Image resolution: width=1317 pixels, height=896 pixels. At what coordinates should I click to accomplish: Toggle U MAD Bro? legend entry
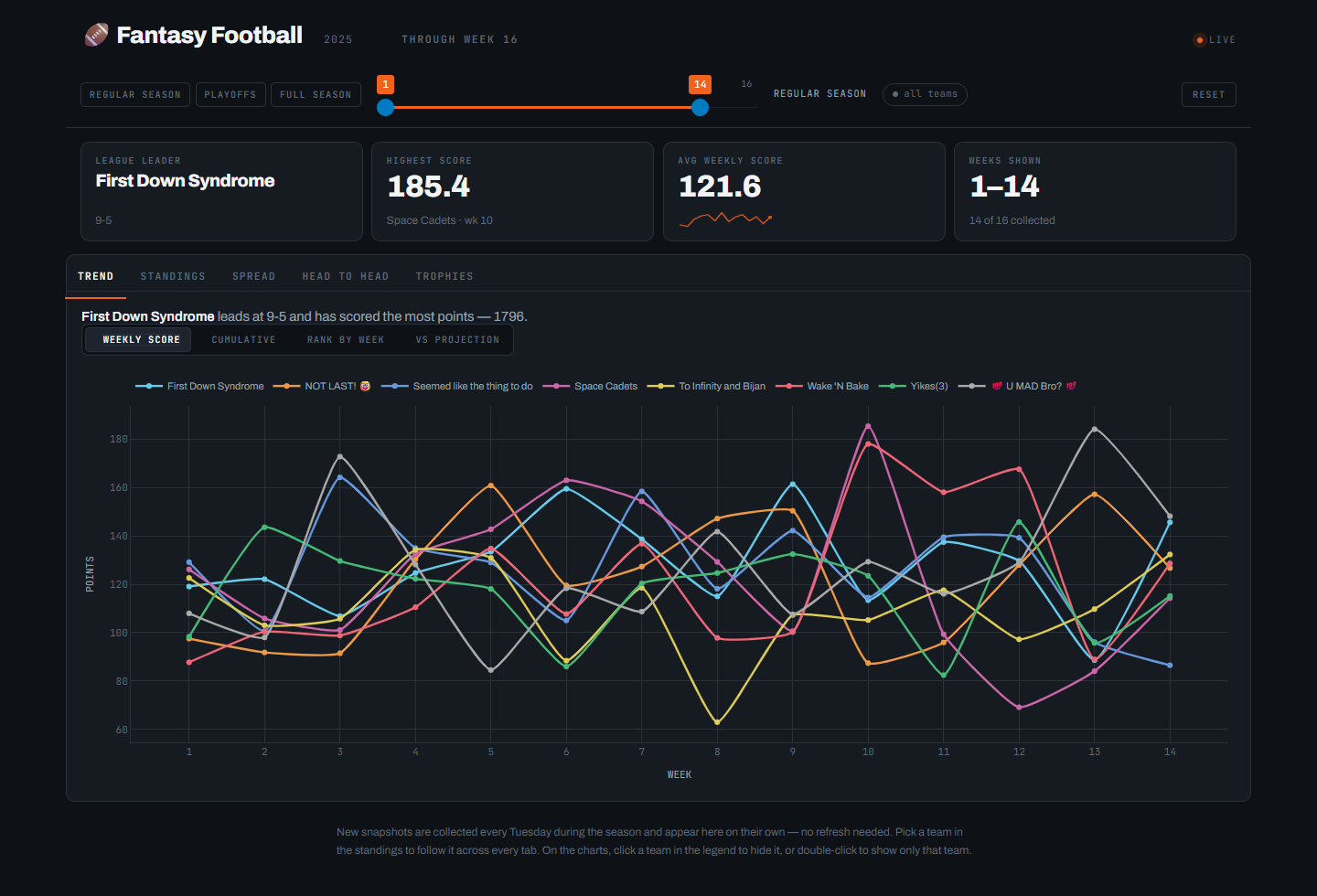point(1017,387)
